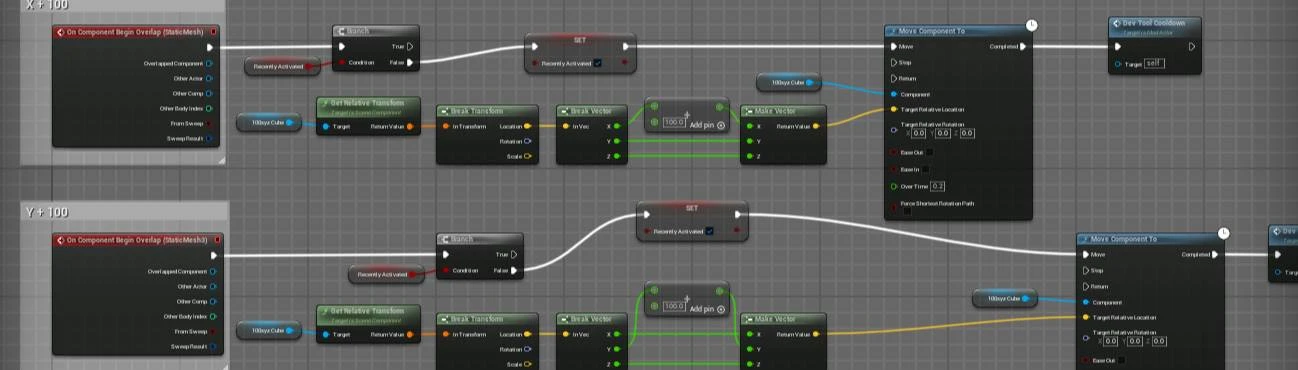Click the Over Time value field 0.2
The width and height of the screenshot is (1298, 370).
click(938, 186)
